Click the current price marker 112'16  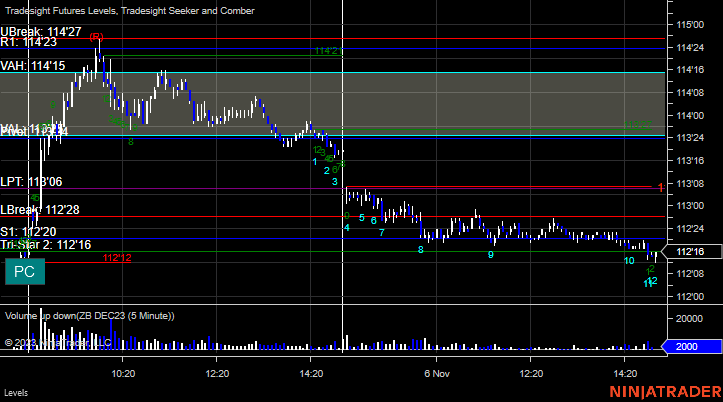click(692, 252)
